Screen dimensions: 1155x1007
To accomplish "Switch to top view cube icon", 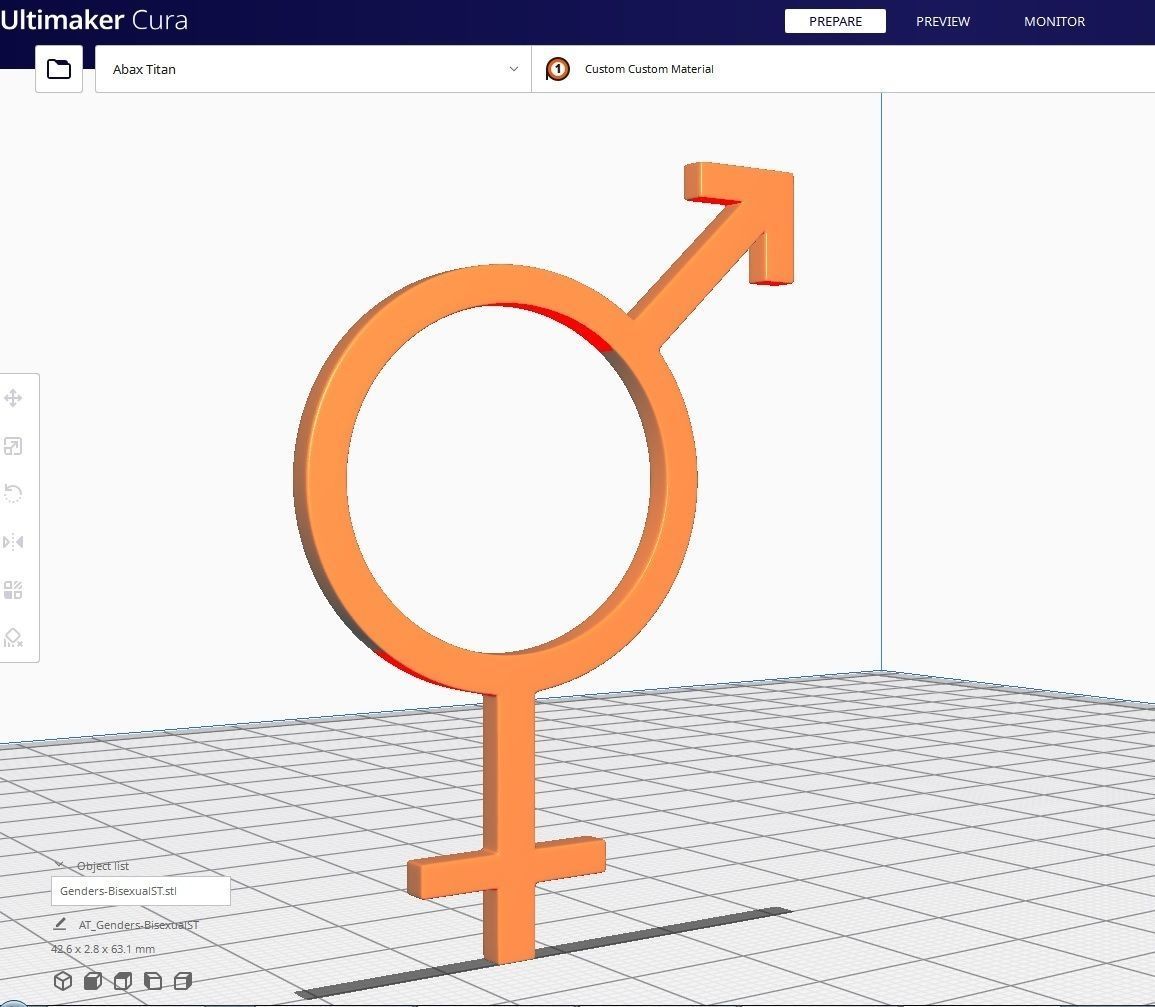I will (123, 980).
